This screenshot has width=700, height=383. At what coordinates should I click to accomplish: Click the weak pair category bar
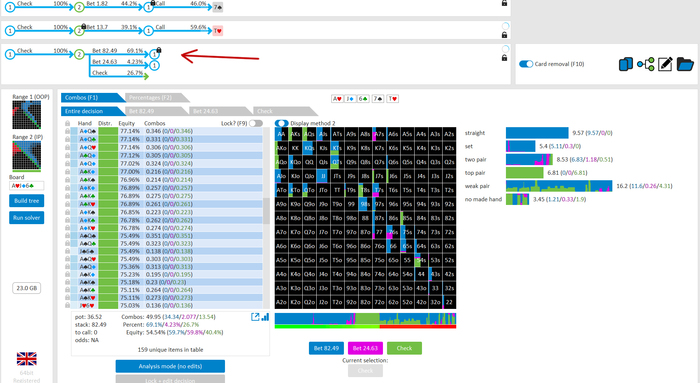point(559,186)
